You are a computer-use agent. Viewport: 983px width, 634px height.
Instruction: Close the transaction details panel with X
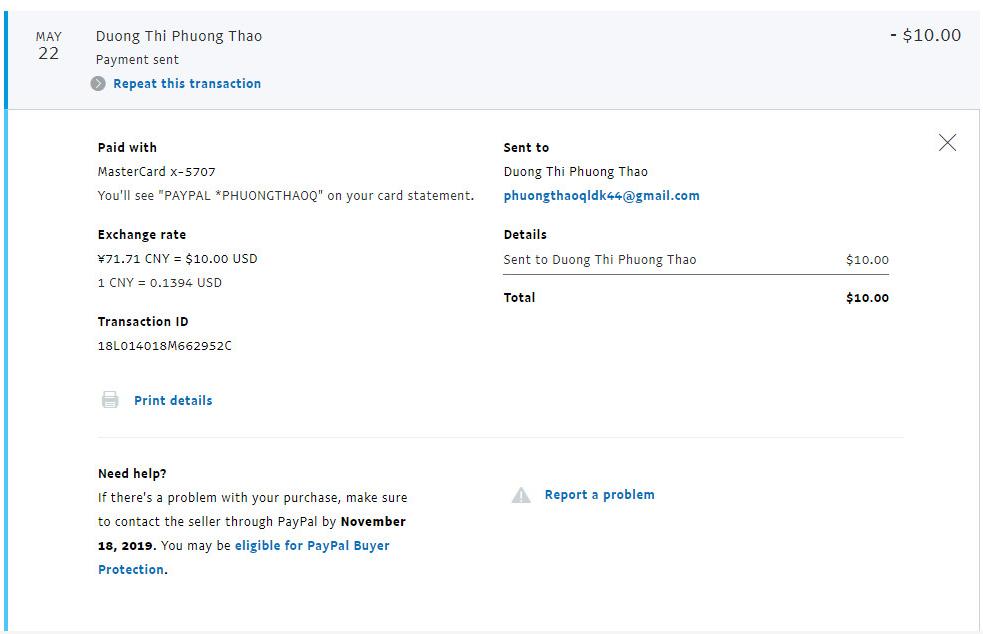(x=947, y=142)
